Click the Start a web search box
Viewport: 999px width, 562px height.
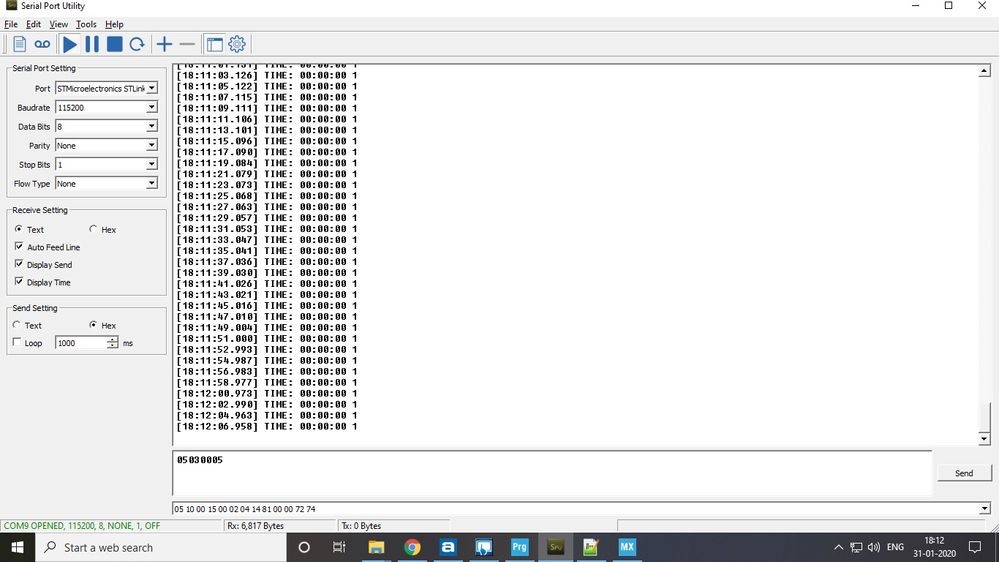coord(161,547)
